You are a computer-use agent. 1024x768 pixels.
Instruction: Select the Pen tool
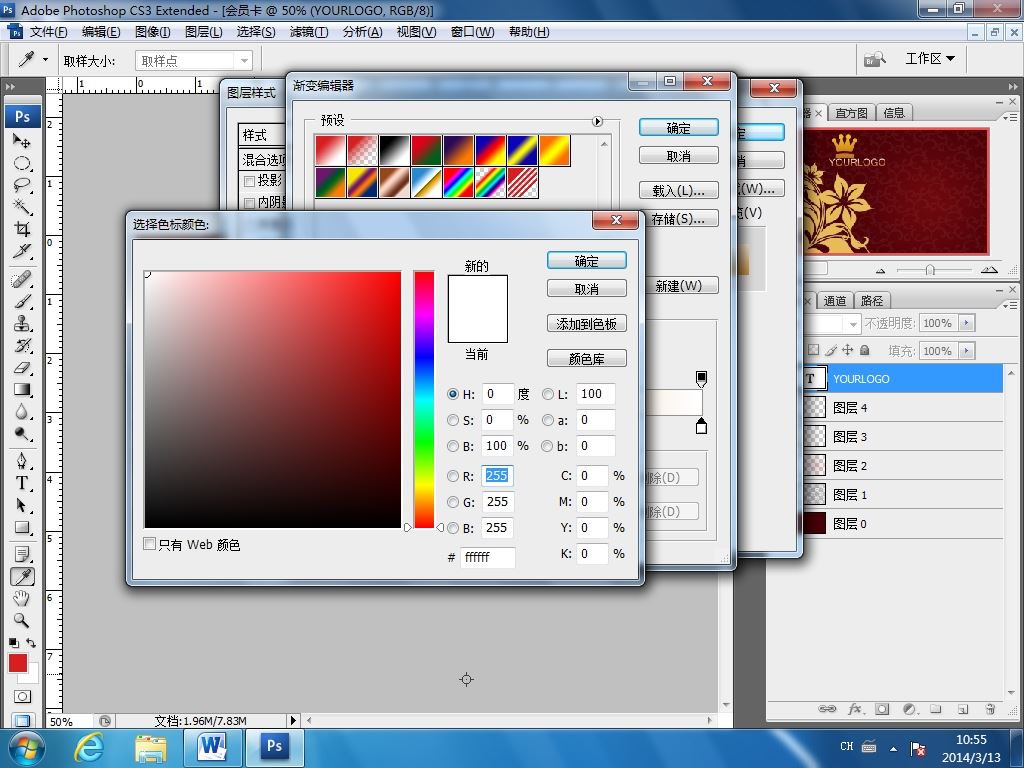[22, 461]
